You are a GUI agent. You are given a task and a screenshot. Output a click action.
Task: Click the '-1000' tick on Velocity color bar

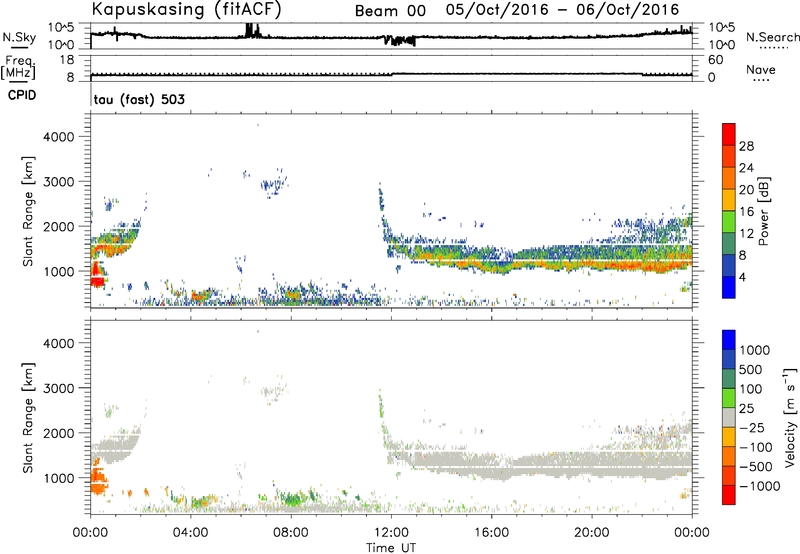point(760,486)
